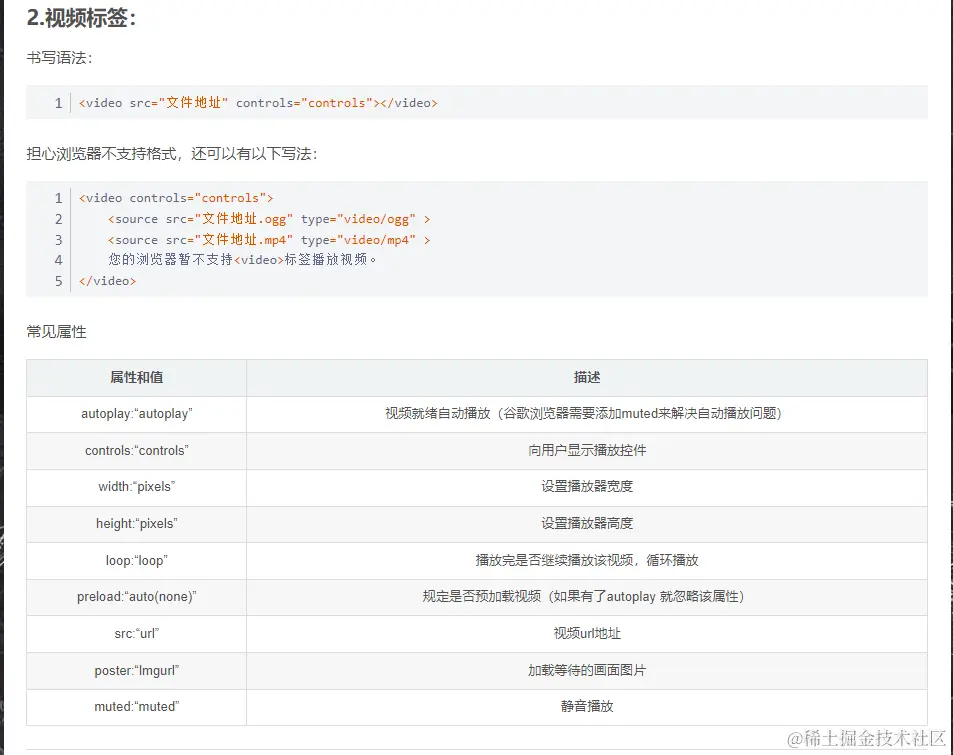Click the source line with 文件地址.mp4

click(x=269, y=240)
